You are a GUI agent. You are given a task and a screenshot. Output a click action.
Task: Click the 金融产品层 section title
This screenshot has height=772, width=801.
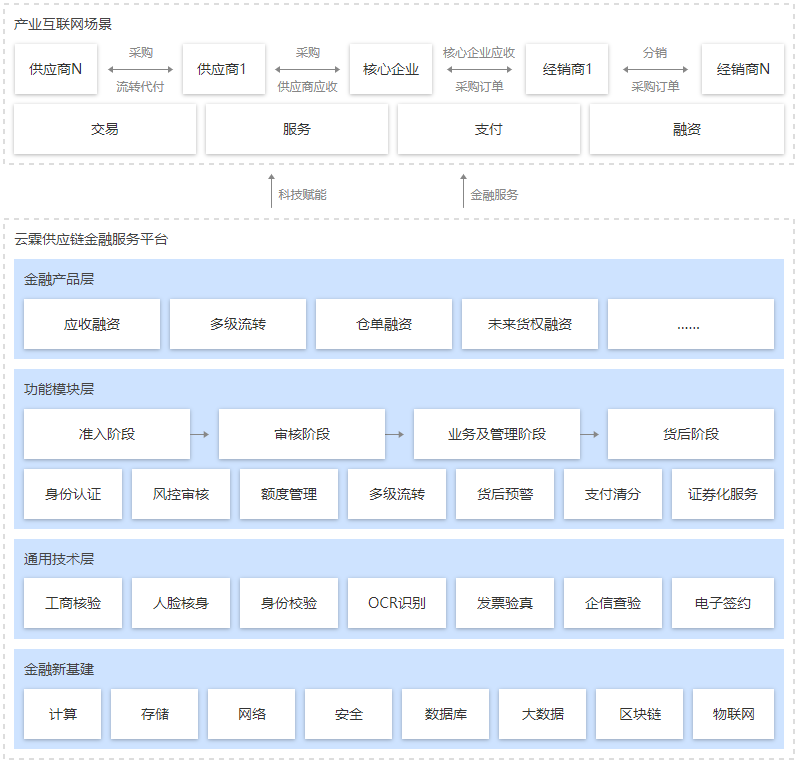59,279
